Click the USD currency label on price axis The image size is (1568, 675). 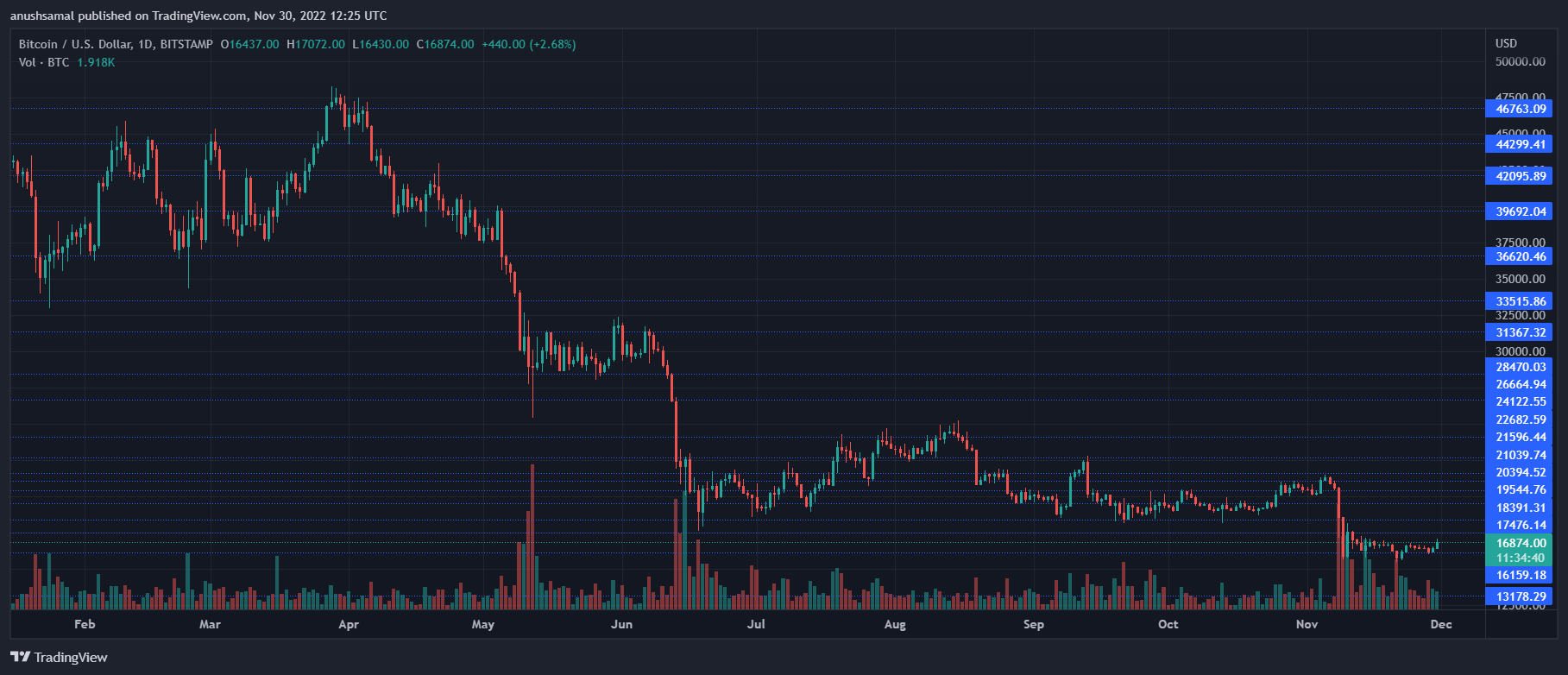click(x=1506, y=43)
